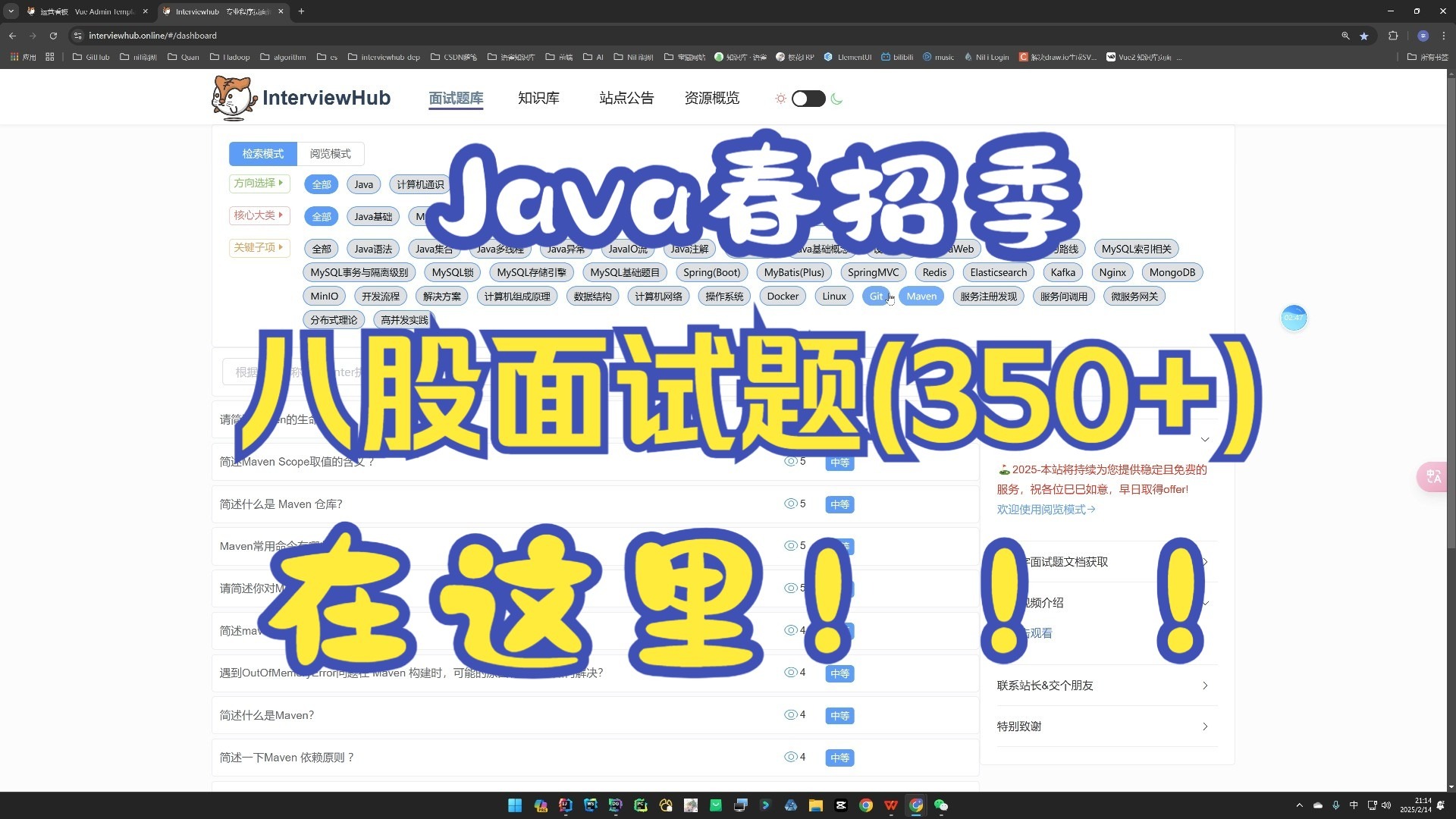The image size is (1456, 819).
Task: Open the Chrome extensions puzzle icon
Action: click(x=1394, y=36)
